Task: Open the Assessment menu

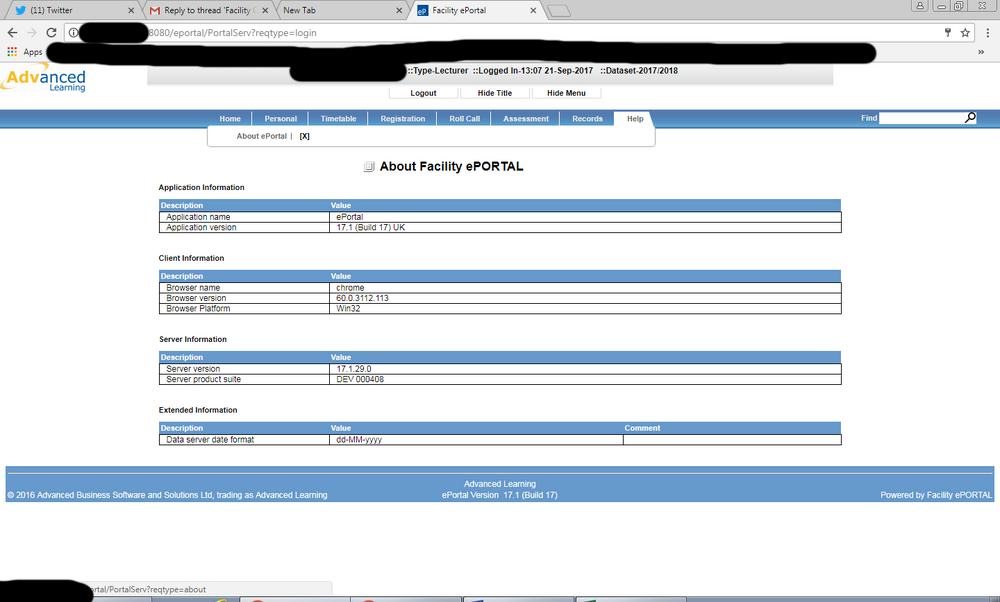Action: (526, 119)
